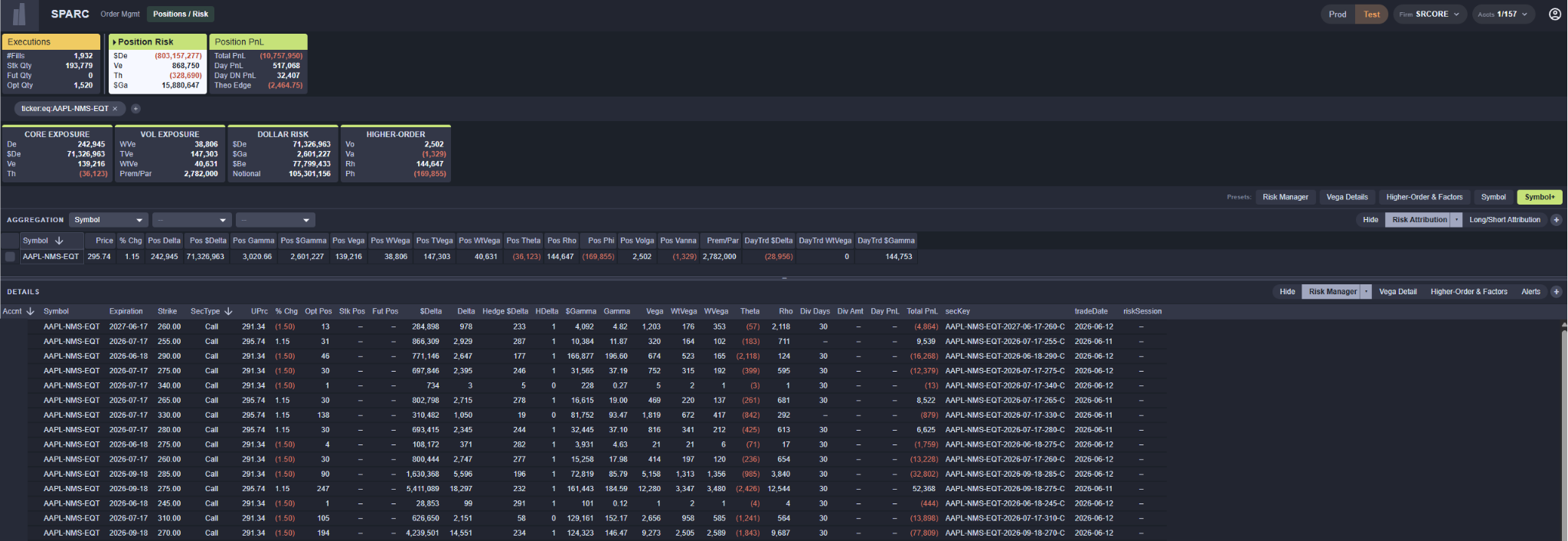This screenshot has height=541, width=1568.
Task: Click the CORE EXPOSURE panel header
Action: coord(57,134)
